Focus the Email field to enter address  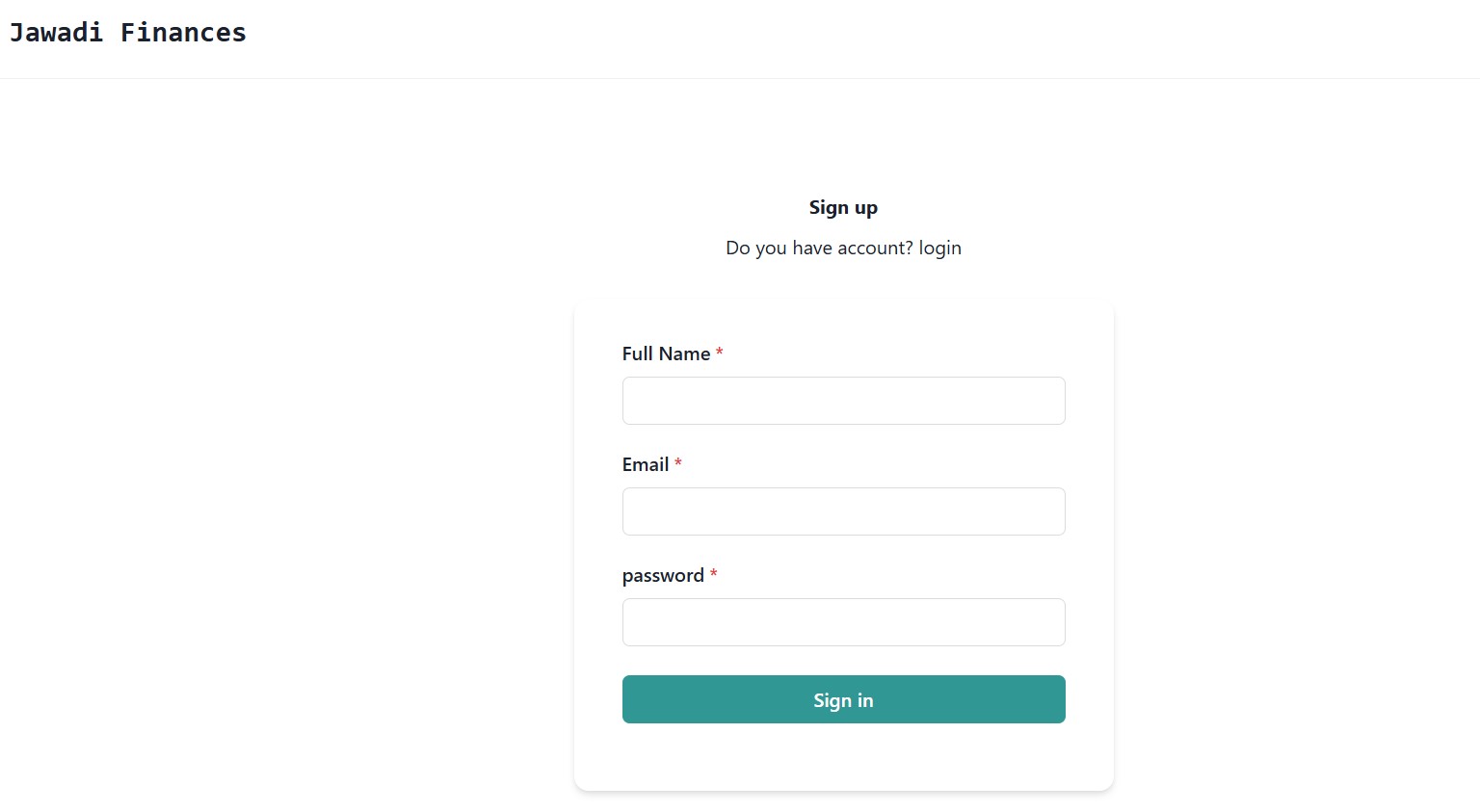tap(843, 511)
